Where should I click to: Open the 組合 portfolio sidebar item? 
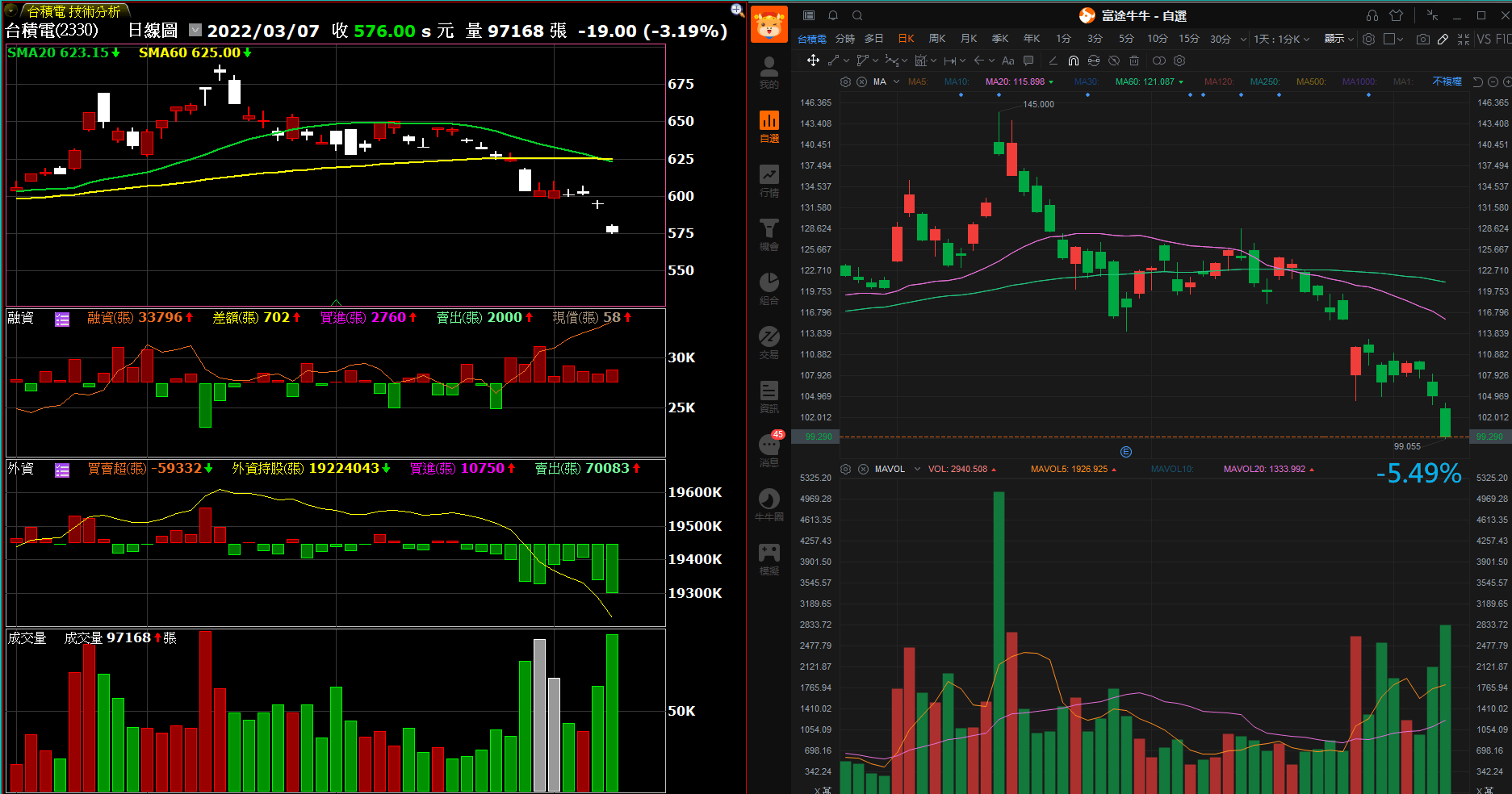769,289
